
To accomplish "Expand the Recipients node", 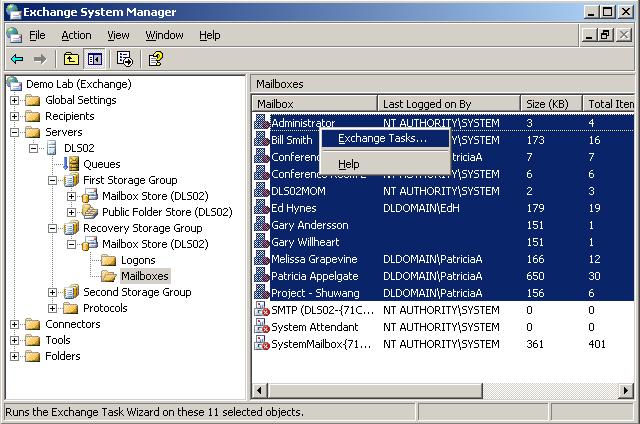I will (x=14, y=116).
